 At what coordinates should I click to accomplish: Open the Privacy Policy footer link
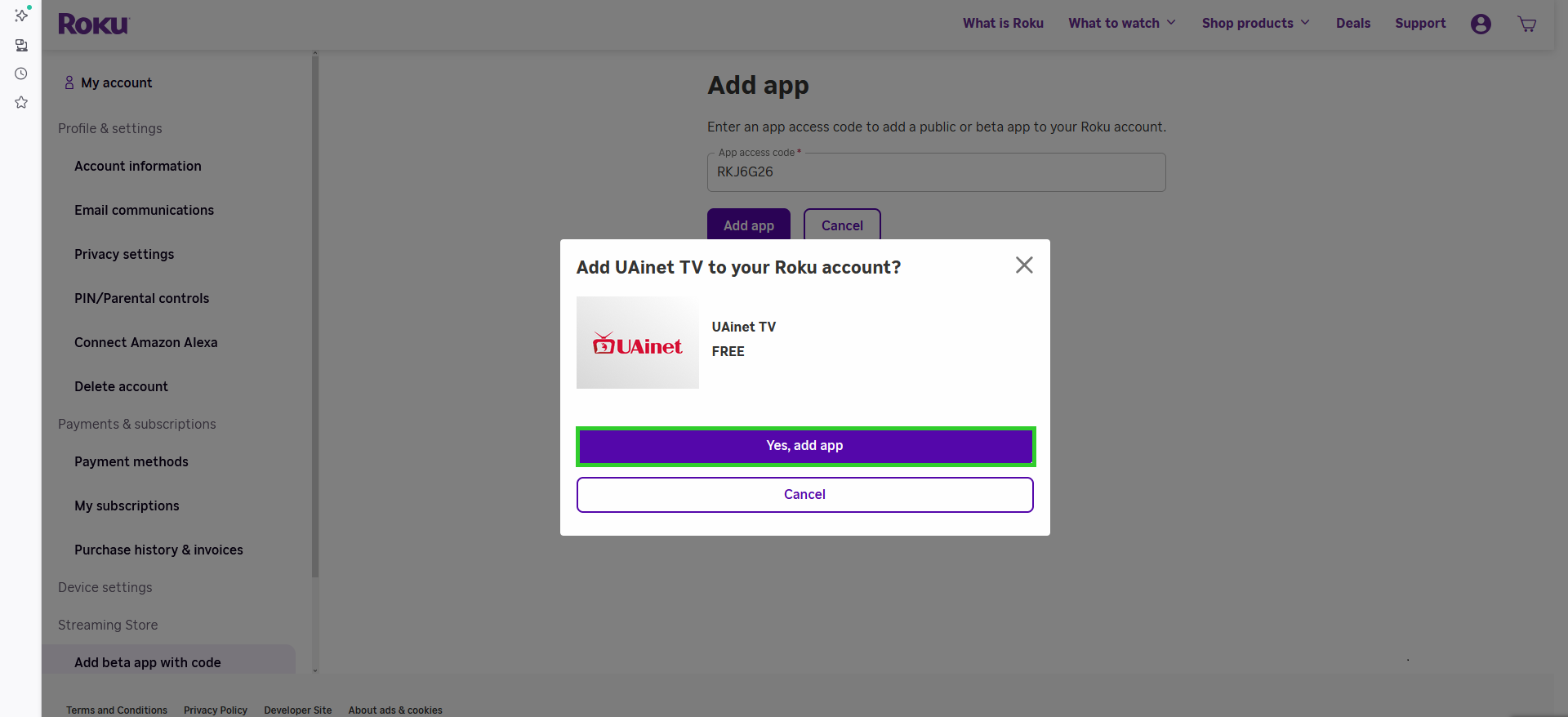click(216, 710)
